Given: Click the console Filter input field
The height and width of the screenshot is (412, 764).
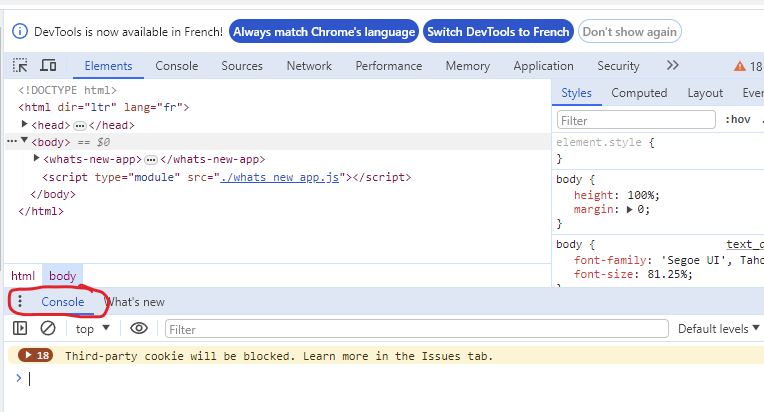Looking at the screenshot, I should coord(417,329).
